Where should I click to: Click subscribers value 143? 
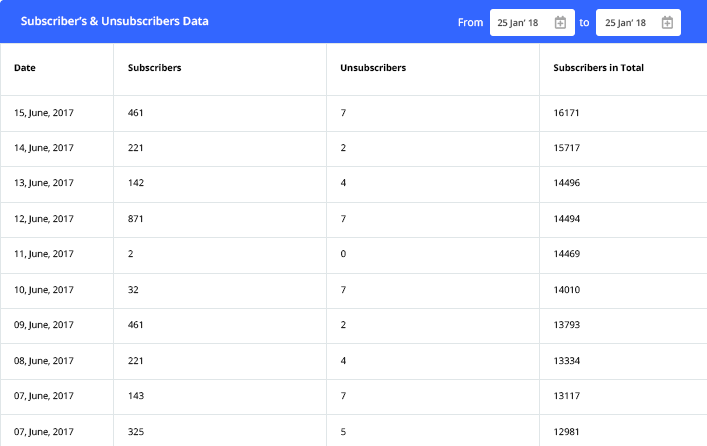pyautogui.click(x=136, y=396)
